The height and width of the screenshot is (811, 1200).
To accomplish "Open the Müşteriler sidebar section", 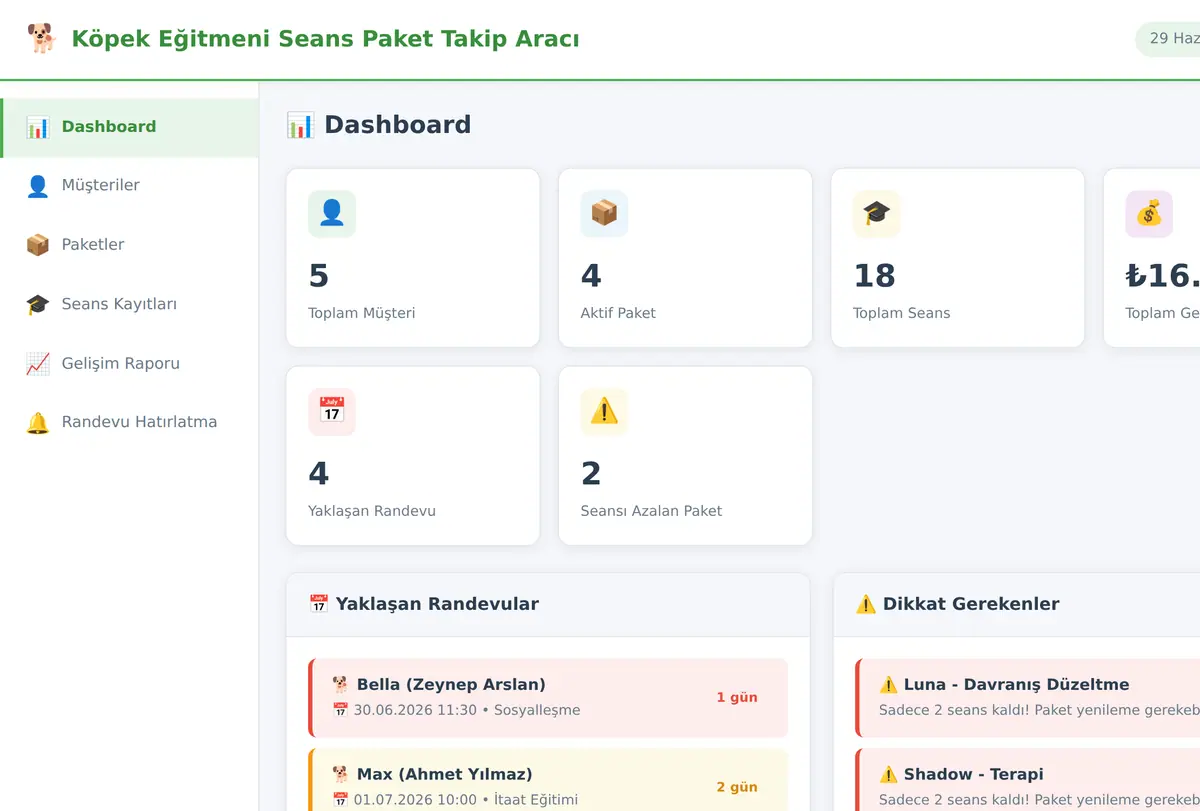I will [130, 186].
